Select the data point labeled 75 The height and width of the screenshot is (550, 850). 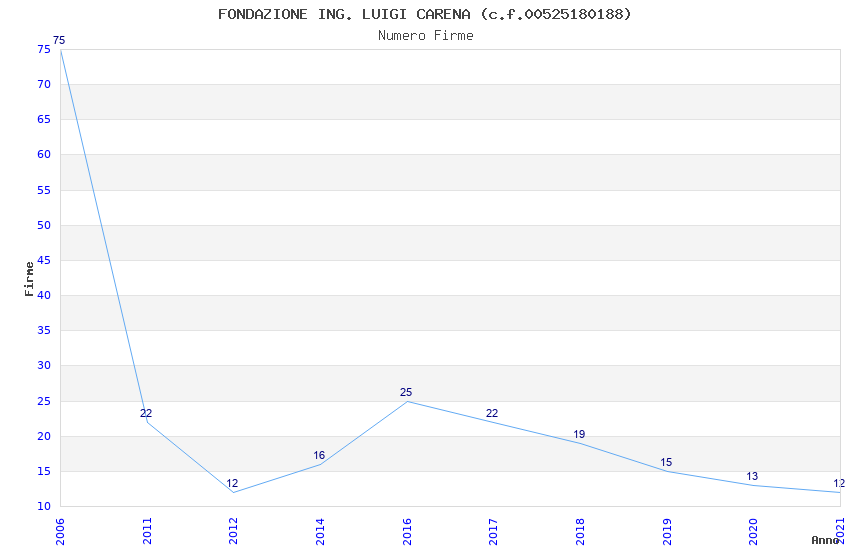(59, 40)
